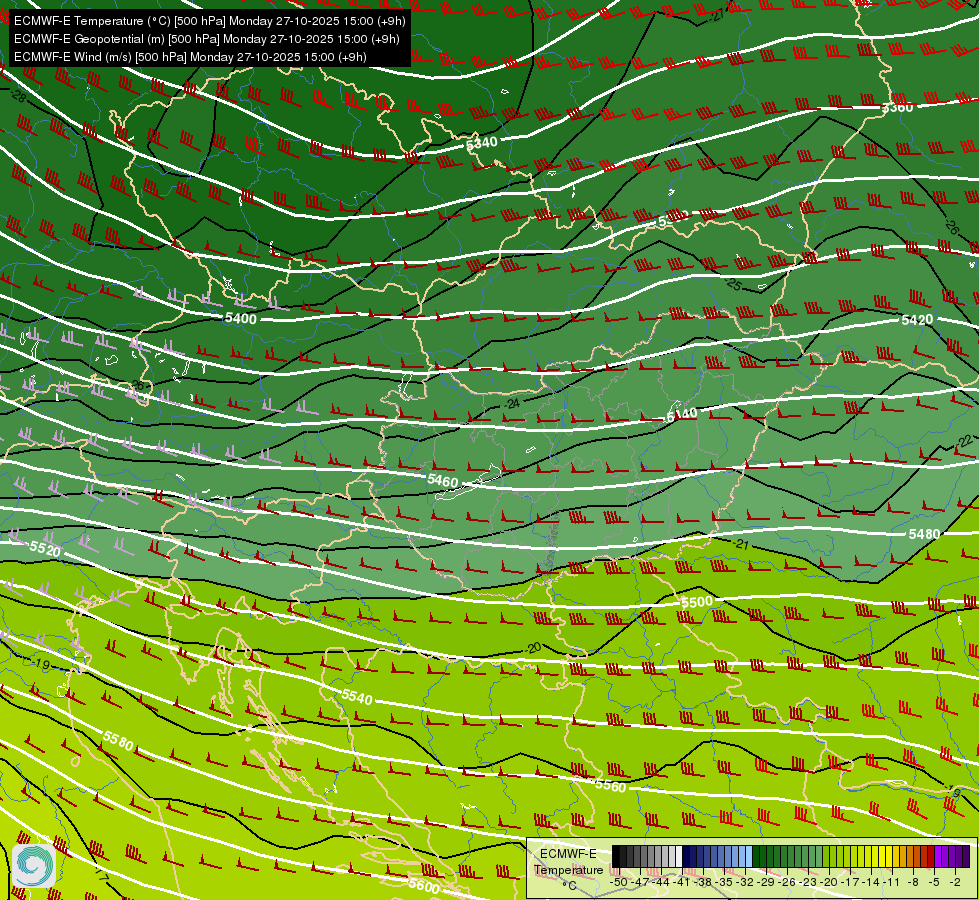This screenshot has width=979, height=900.
Task: Click the 5600 geopotential contour label
Action: click(424, 885)
